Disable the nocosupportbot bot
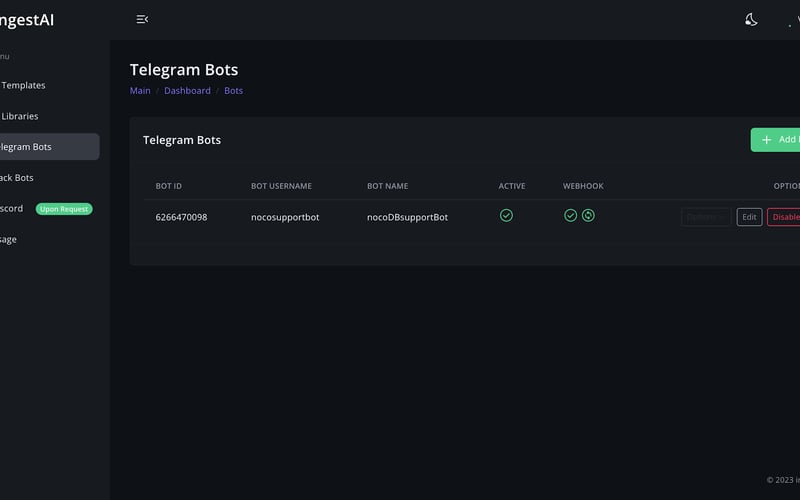Screen dimensions: 800x500 [784, 217]
